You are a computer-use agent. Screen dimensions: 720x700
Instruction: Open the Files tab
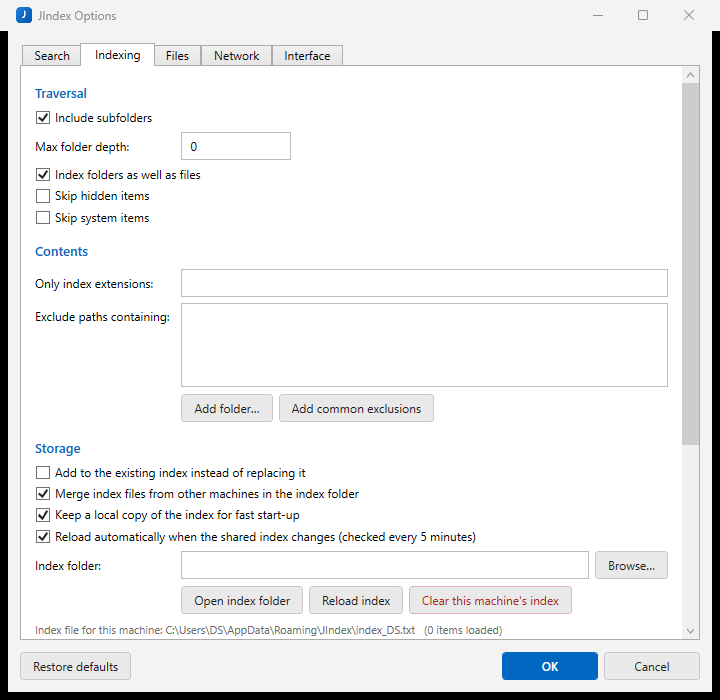click(x=177, y=56)
